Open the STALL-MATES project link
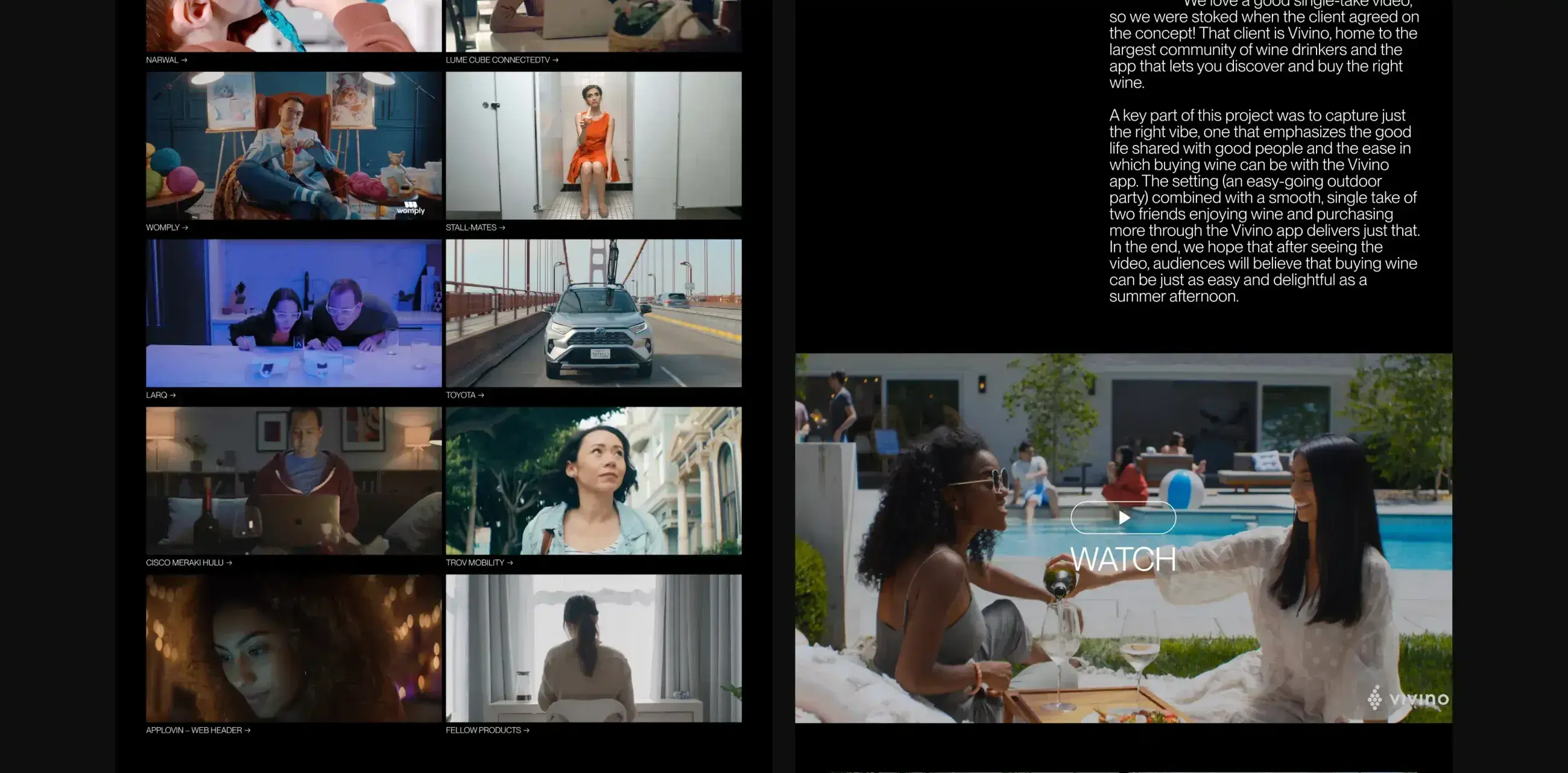This screenshot has height=773, width=1568. pyautogui.click(x=475, y=227)
